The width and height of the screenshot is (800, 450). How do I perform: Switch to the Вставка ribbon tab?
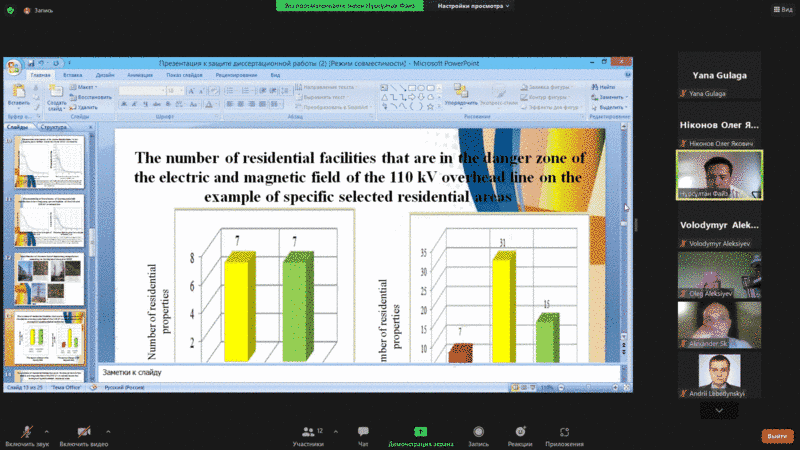pyautogui.click(x=73, y=75)
